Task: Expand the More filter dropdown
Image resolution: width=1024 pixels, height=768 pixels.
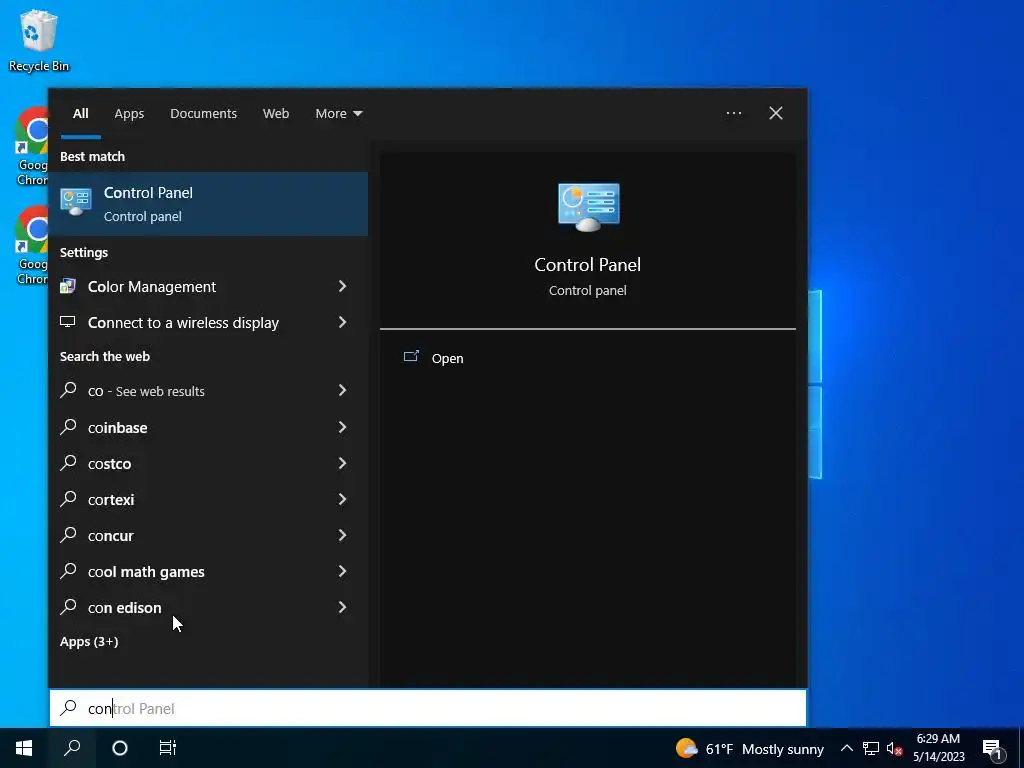Action: (338, 114)
